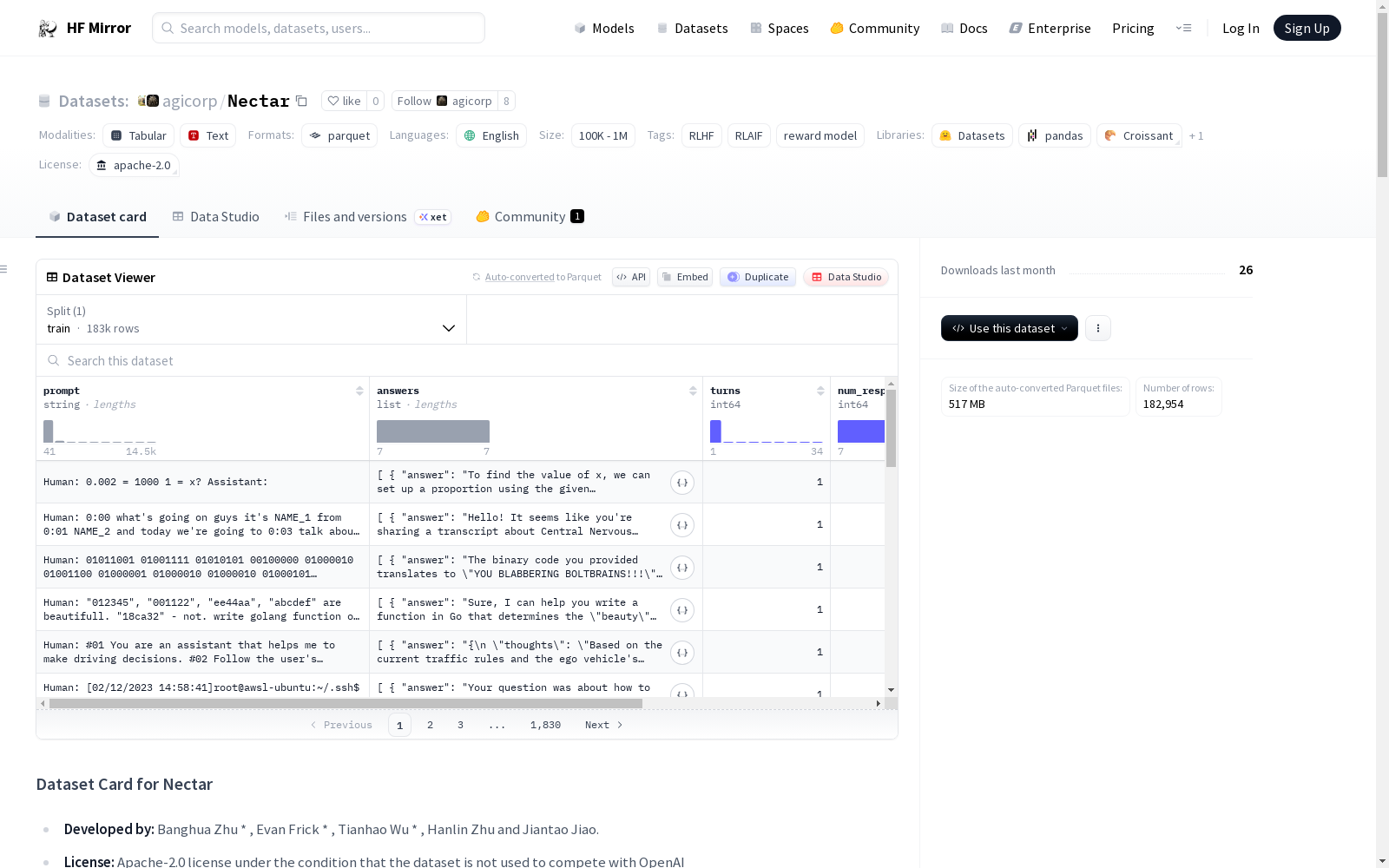Click the 100K - 1M size tag
This screenshot has width=1389, height=868.
pyautogui.click(x=603, y=135)
